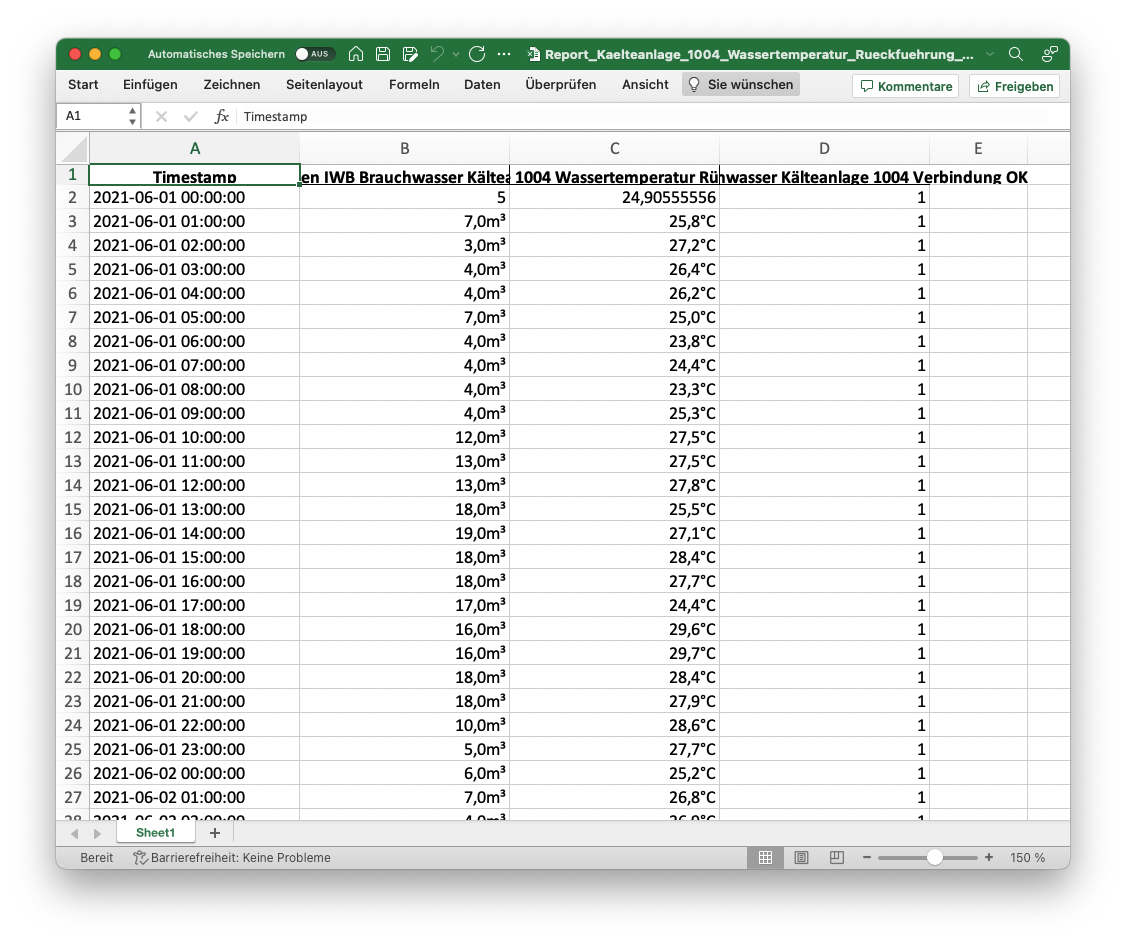Switch to Normal view grid icon
Viewport: 1126px width, 943px height.
point(766,858)
